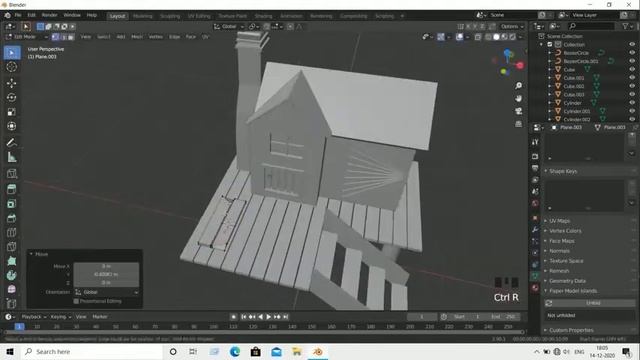Screen dimensions: 640x360
Task: Select the Measure tool
Action: pyautogui.click(x=12, y=157)
